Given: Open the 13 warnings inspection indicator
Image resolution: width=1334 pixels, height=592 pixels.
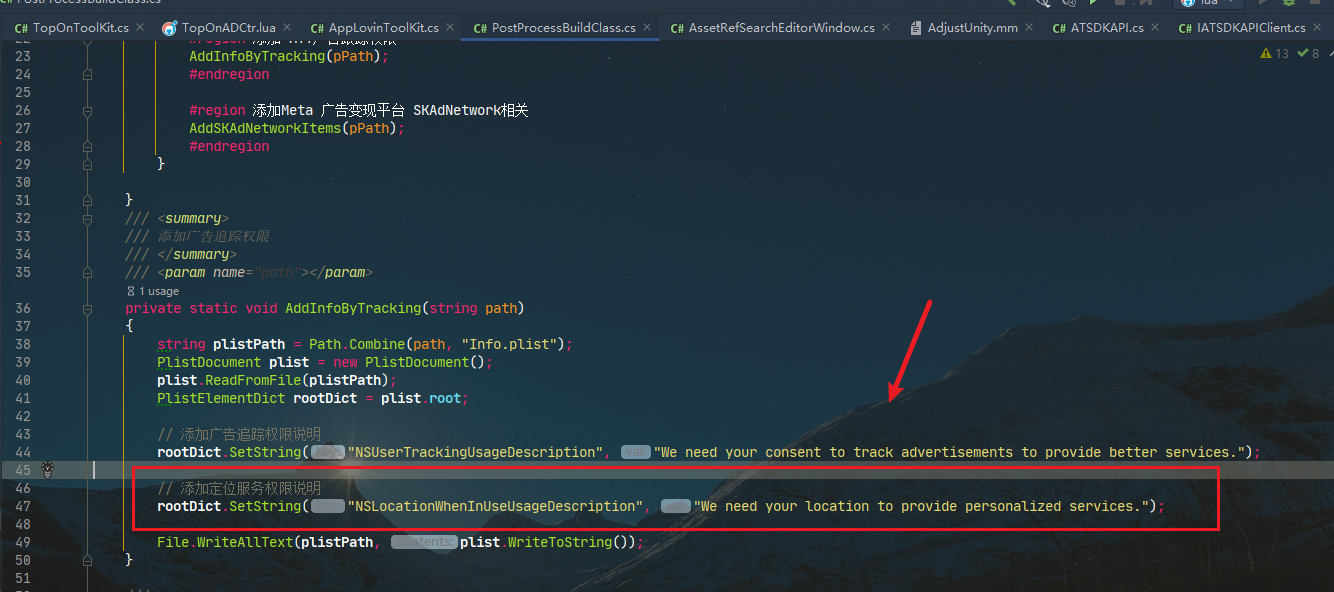Looking at the screenshot, I should click(x=1275, y=54).
